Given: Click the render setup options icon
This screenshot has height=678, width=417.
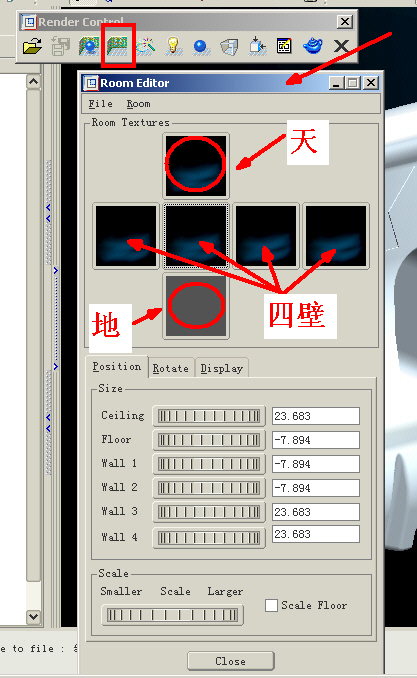Looking at the screenshot, I should tap(284, 46).
